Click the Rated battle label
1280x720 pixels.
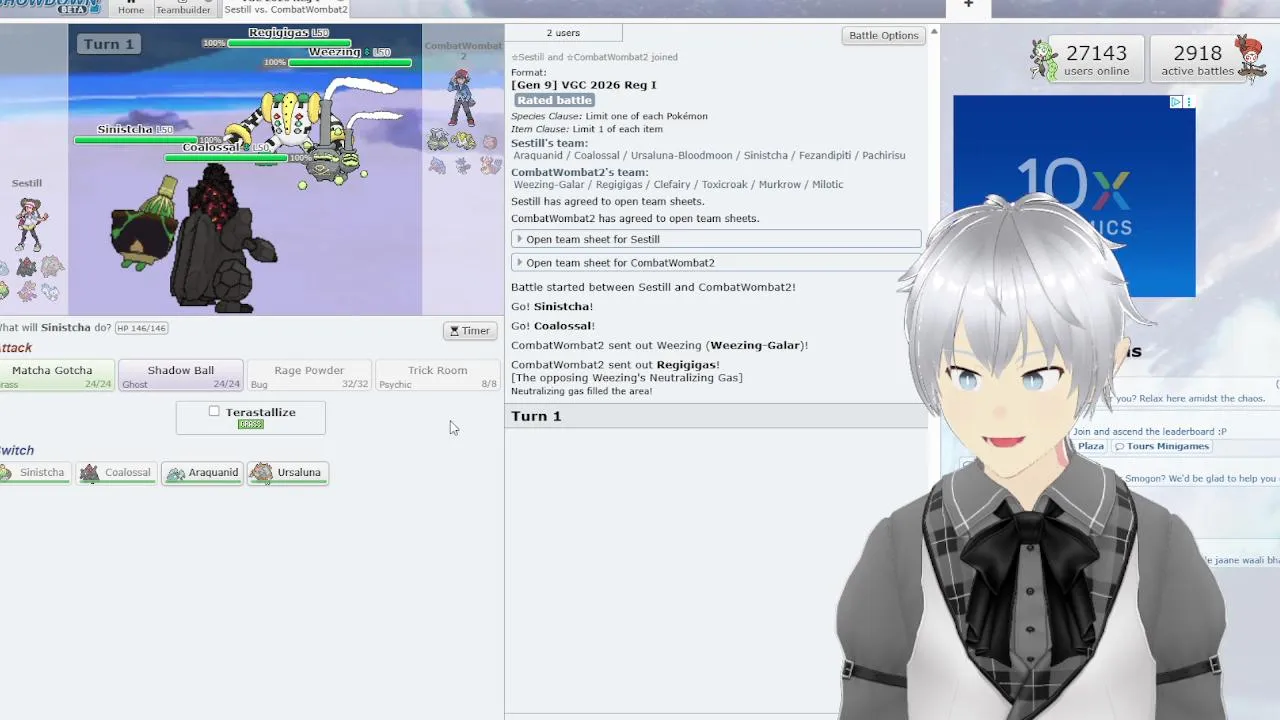pos(555,100)
